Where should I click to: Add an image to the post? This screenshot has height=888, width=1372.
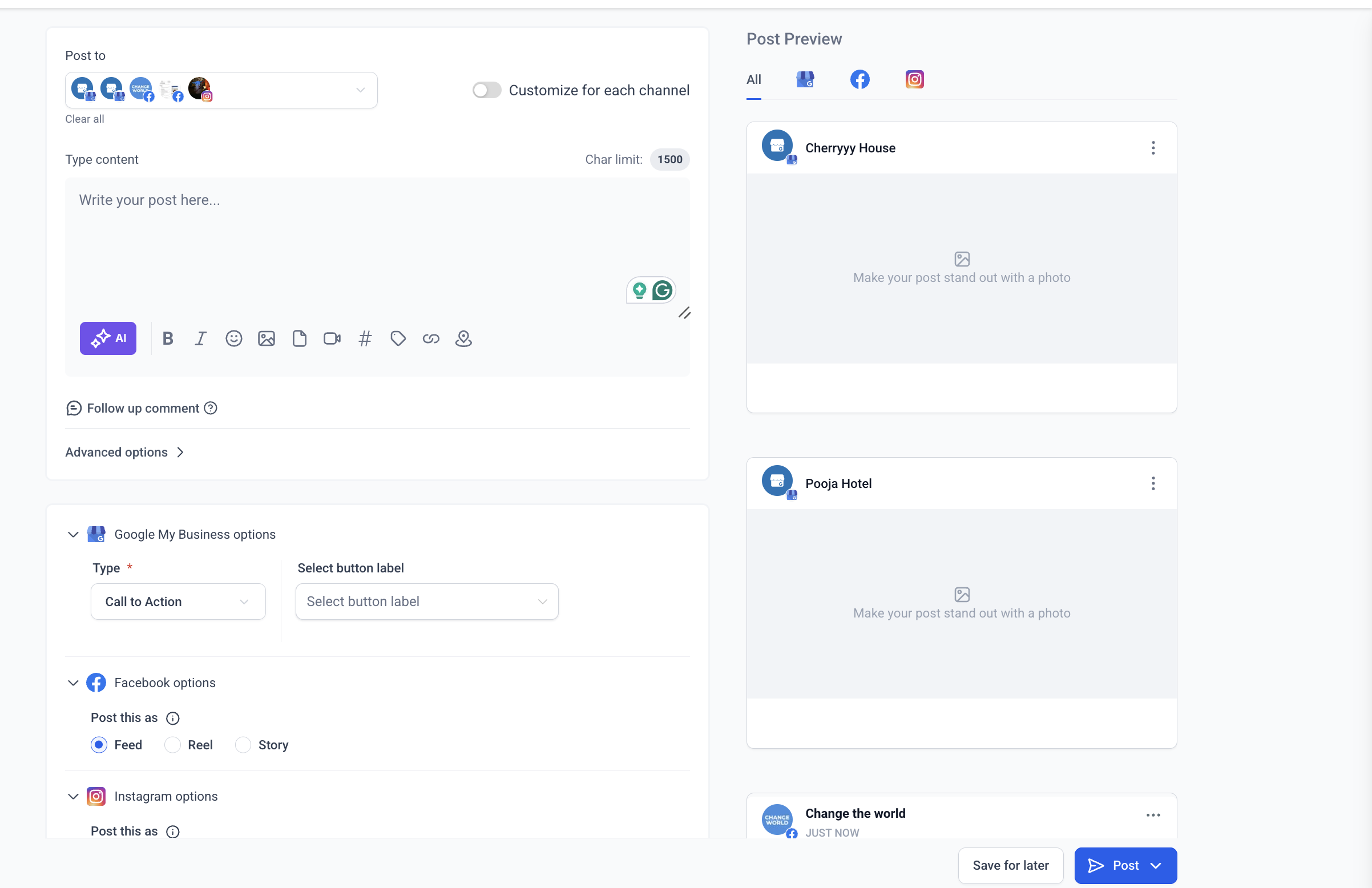[267, 338]
